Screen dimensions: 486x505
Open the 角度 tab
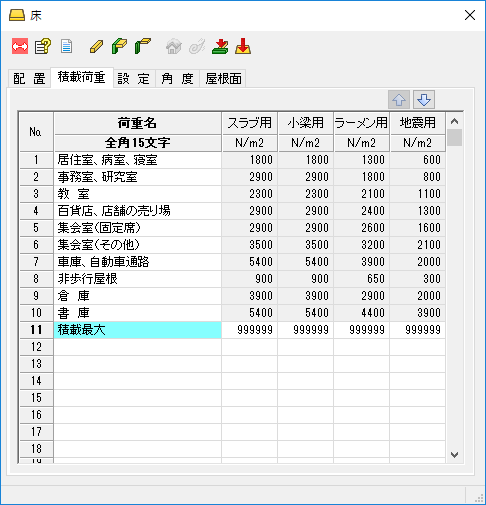coord(177,79)
